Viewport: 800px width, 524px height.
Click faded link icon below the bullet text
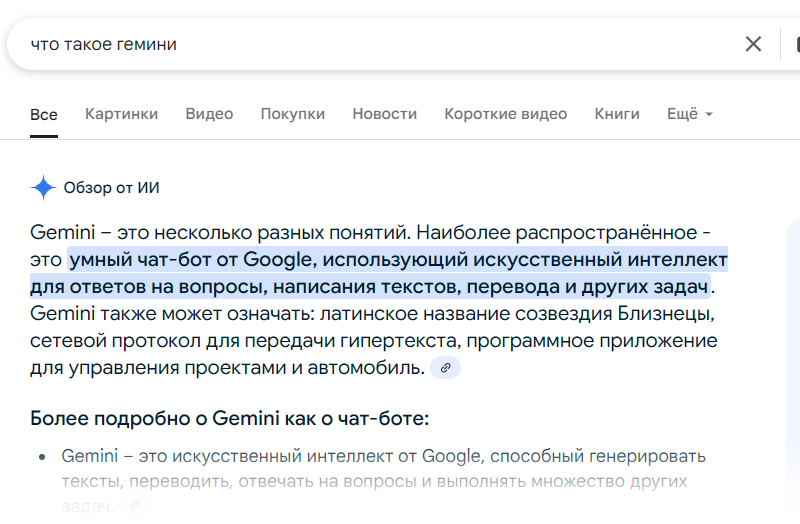pyautogui.click(x=136, y=505)
